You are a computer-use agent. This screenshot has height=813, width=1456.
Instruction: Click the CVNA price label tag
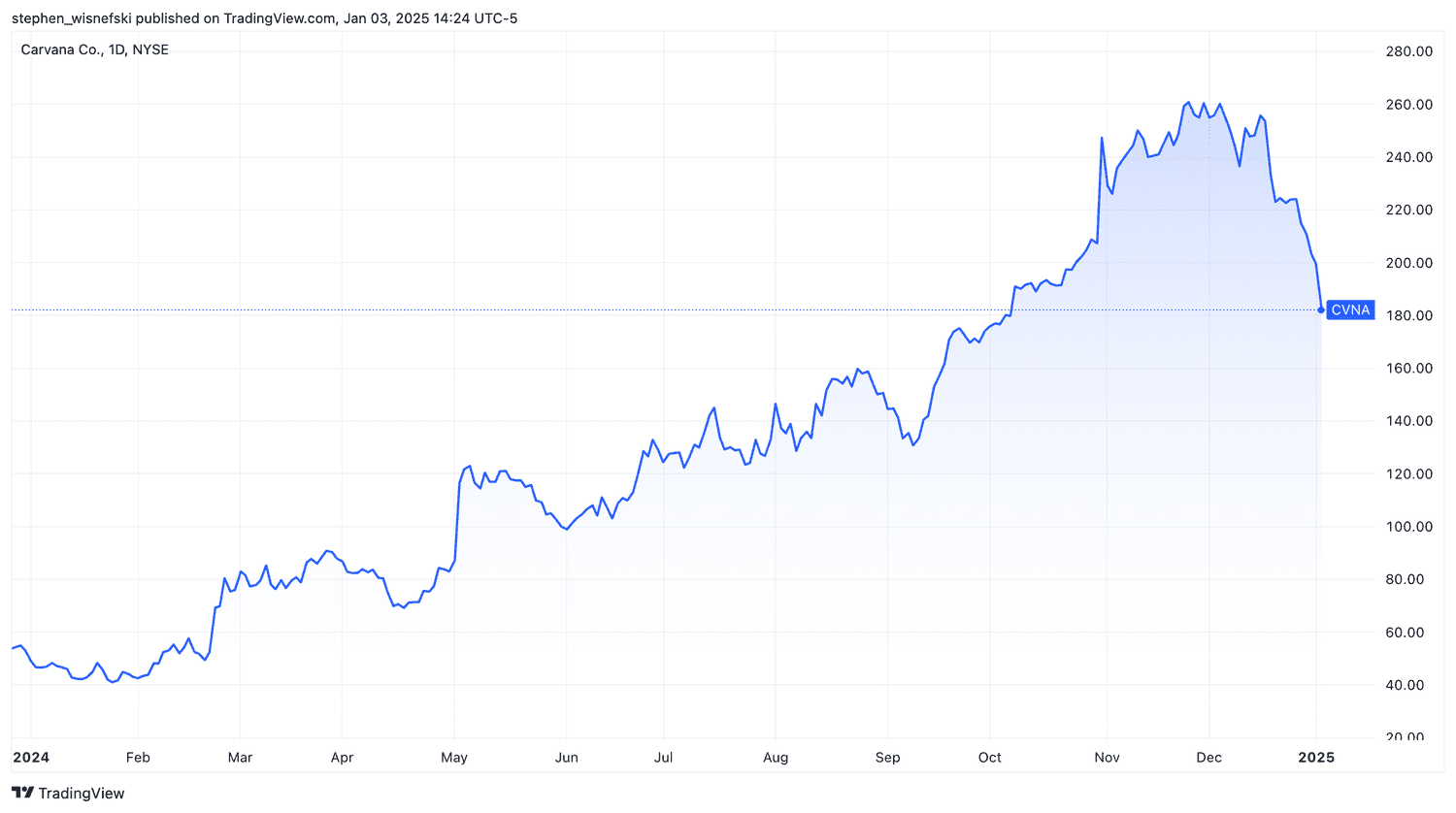point(1350,310)
